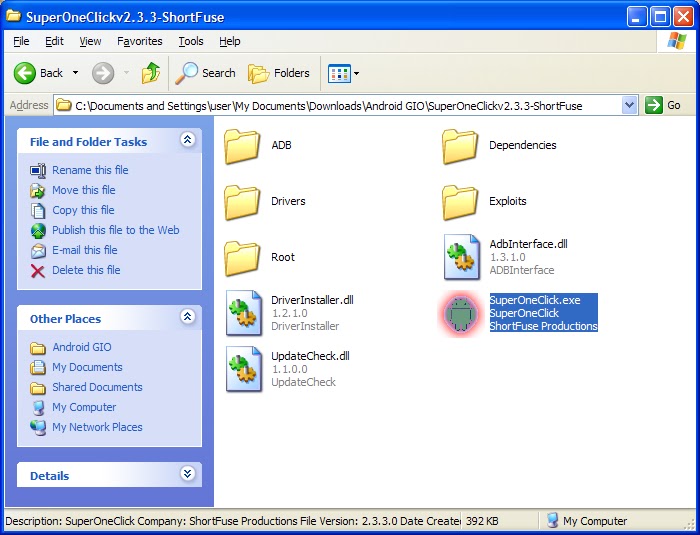Click the 392 KB status bar entry
This screenshot has height=535, width=700.
coord(482,521)
